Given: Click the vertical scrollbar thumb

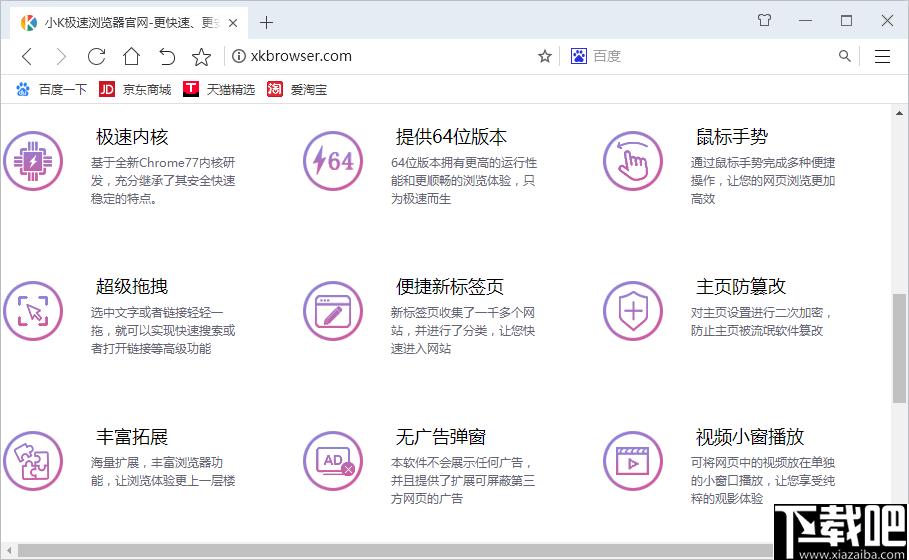Looking at the screenshot, I should [899, 348].
